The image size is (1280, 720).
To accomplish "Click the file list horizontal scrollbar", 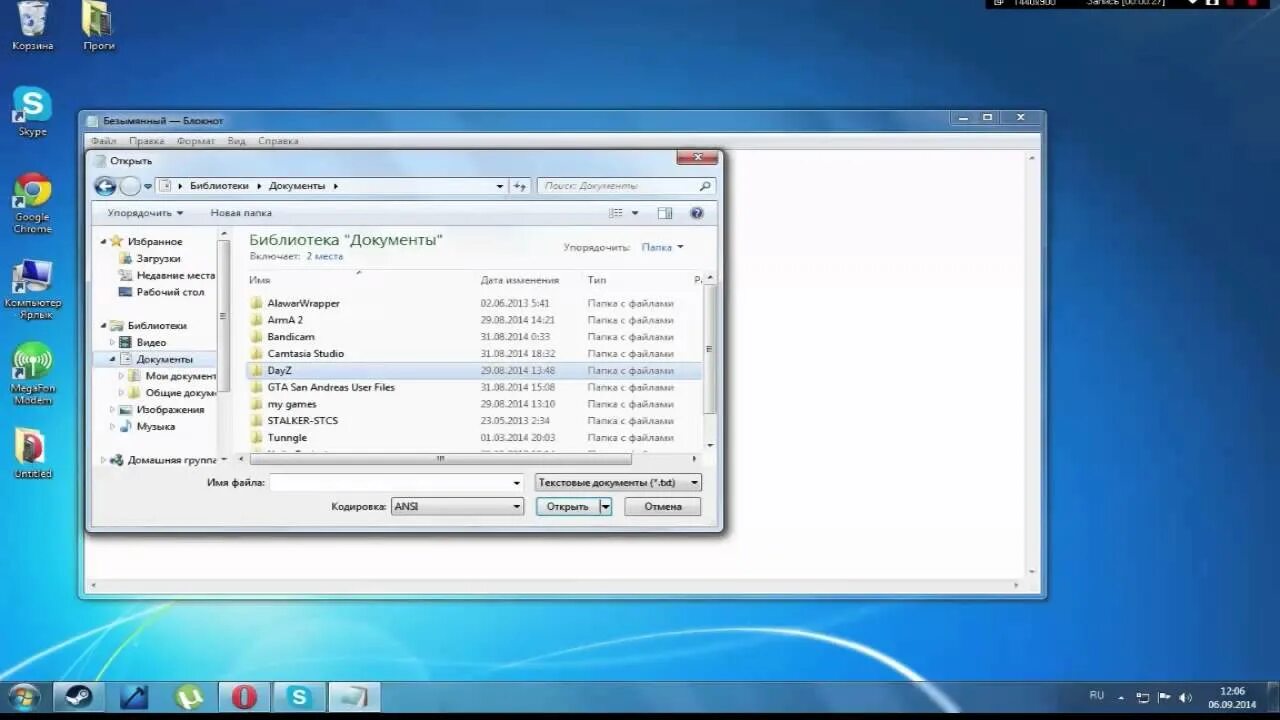I will tap(440, 459).
